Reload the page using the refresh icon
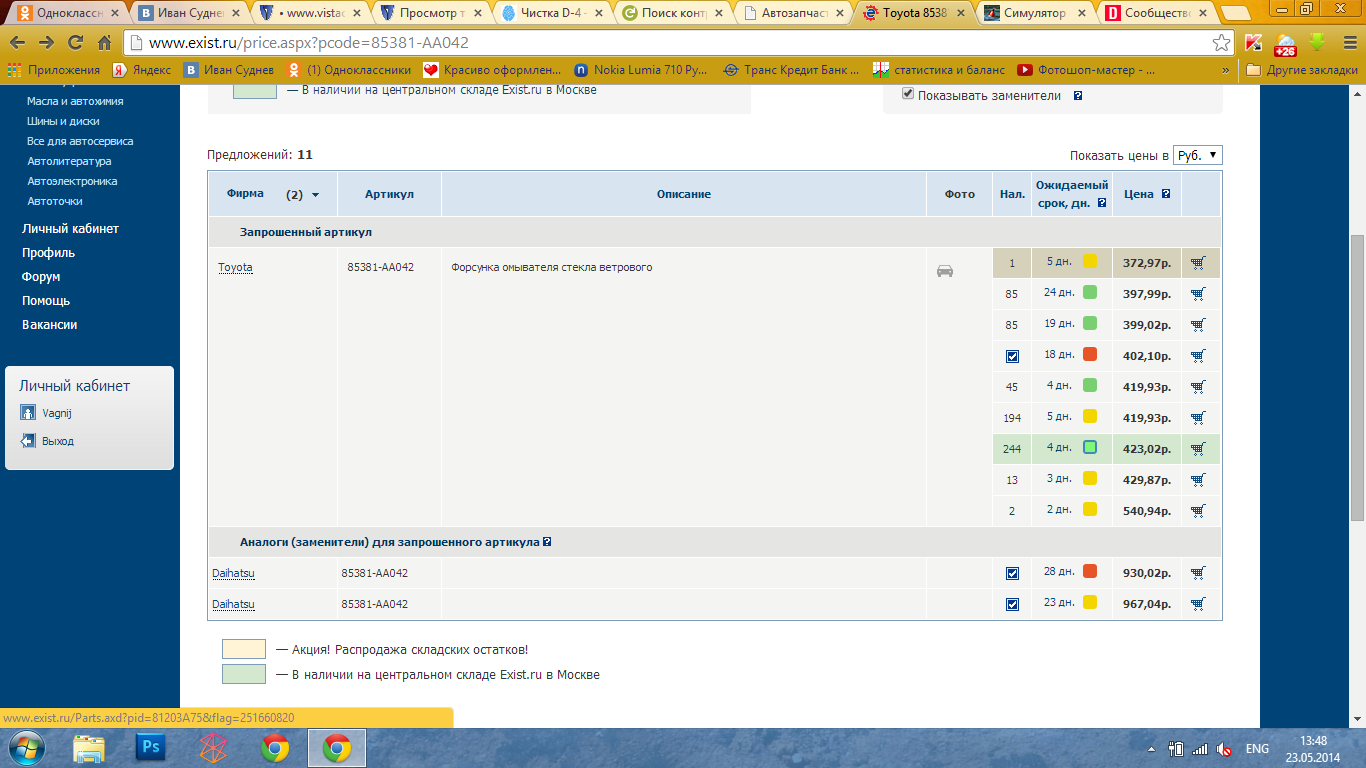Image resolution: width=1366 pixels, height=768 pixels. point(75,43)
